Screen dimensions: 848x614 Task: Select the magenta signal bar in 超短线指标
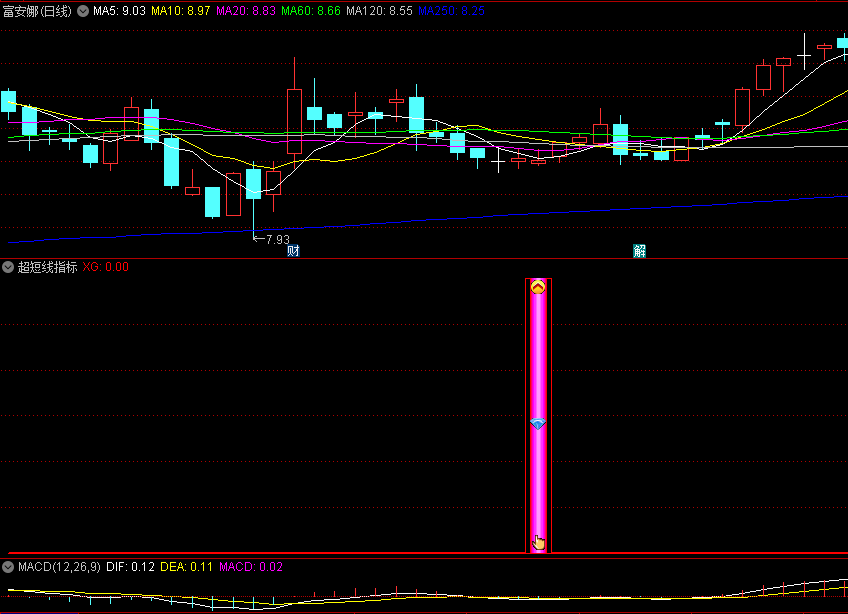[538, 415]
